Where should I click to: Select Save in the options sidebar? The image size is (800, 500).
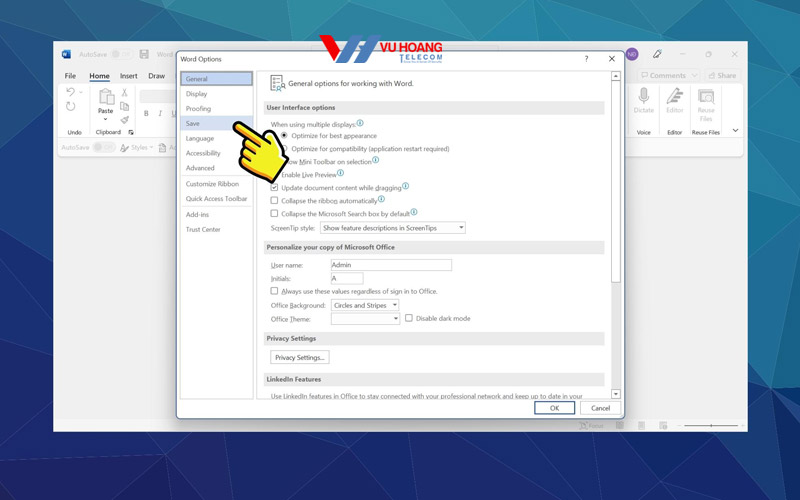[x=193, y=123]
